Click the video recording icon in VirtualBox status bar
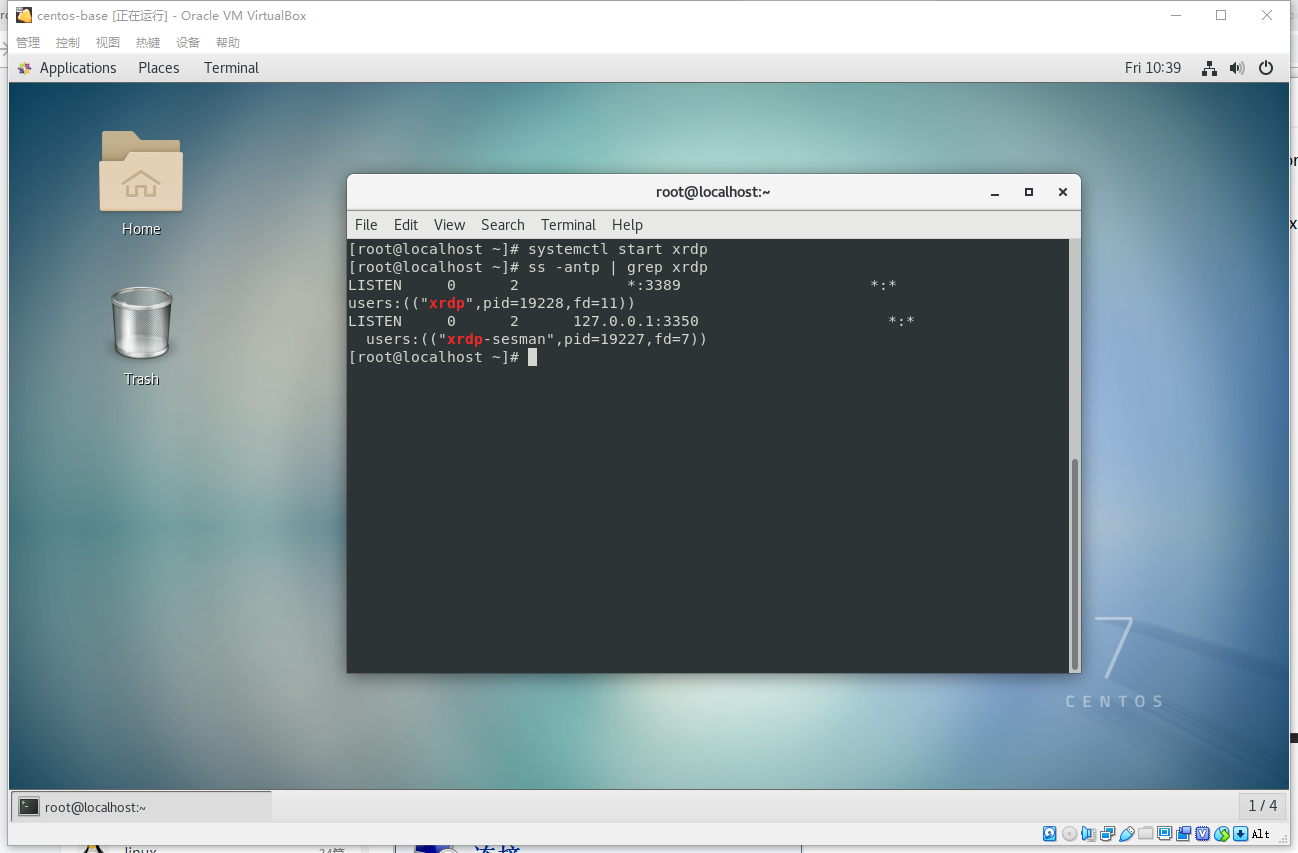1298x853 pixels. [x=1185, y=833]
